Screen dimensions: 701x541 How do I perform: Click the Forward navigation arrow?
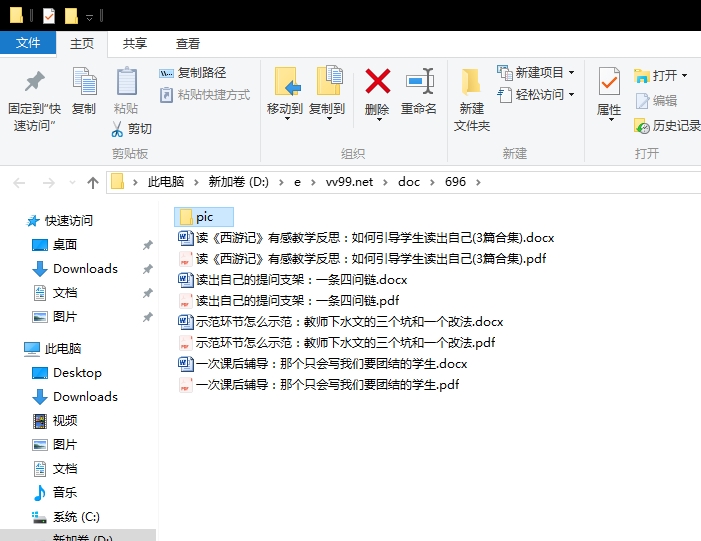(x=48, y=182)
